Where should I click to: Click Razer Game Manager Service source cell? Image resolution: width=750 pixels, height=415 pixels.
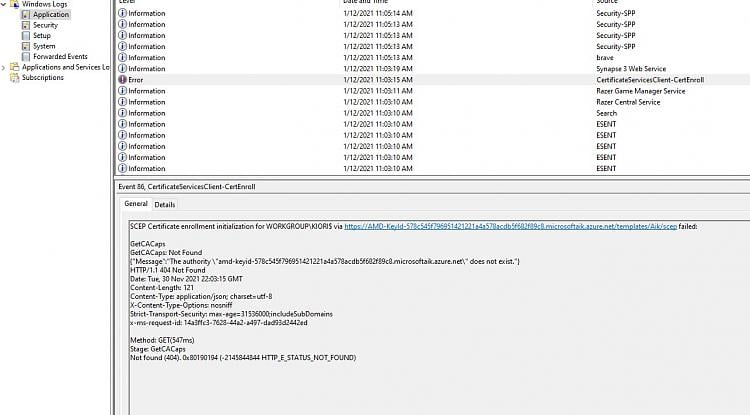click(640, 91)
